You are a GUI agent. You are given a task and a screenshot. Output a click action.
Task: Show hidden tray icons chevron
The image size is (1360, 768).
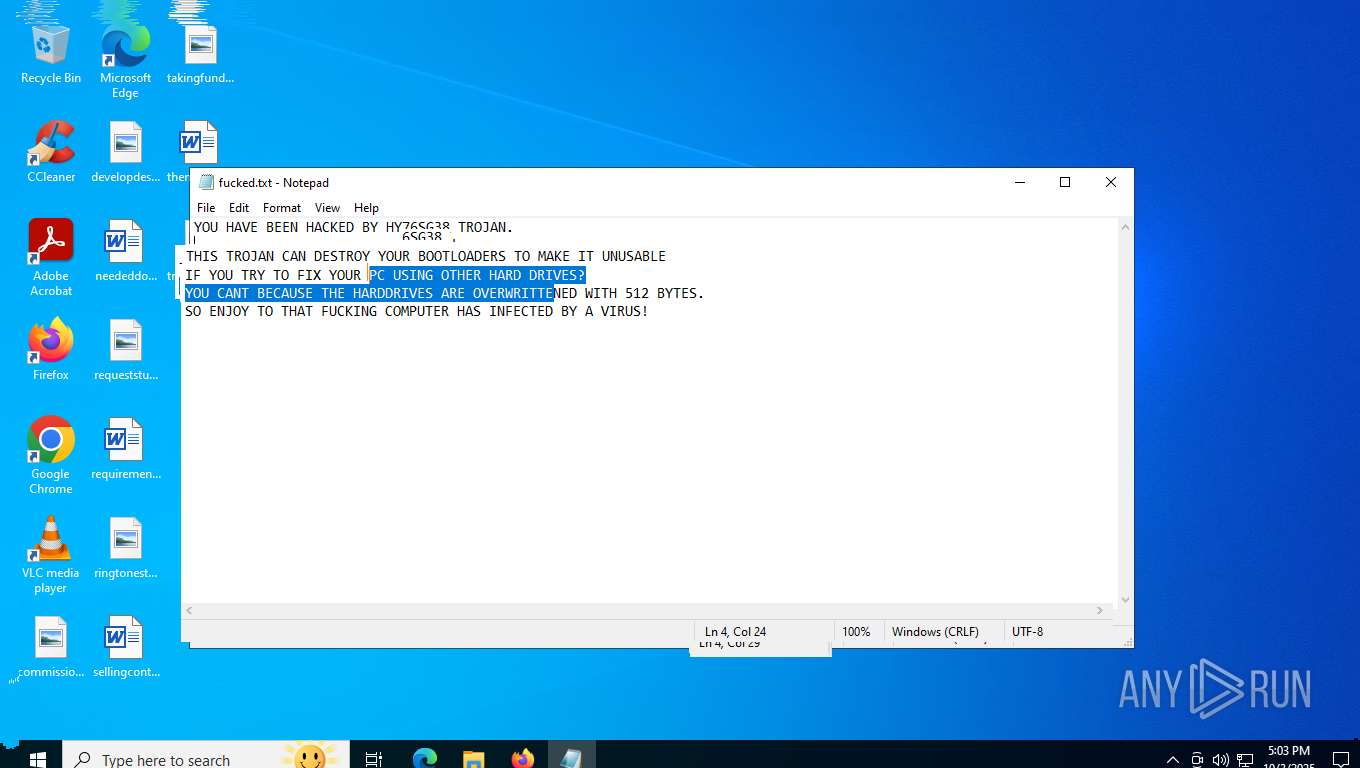click(1173, 759)
